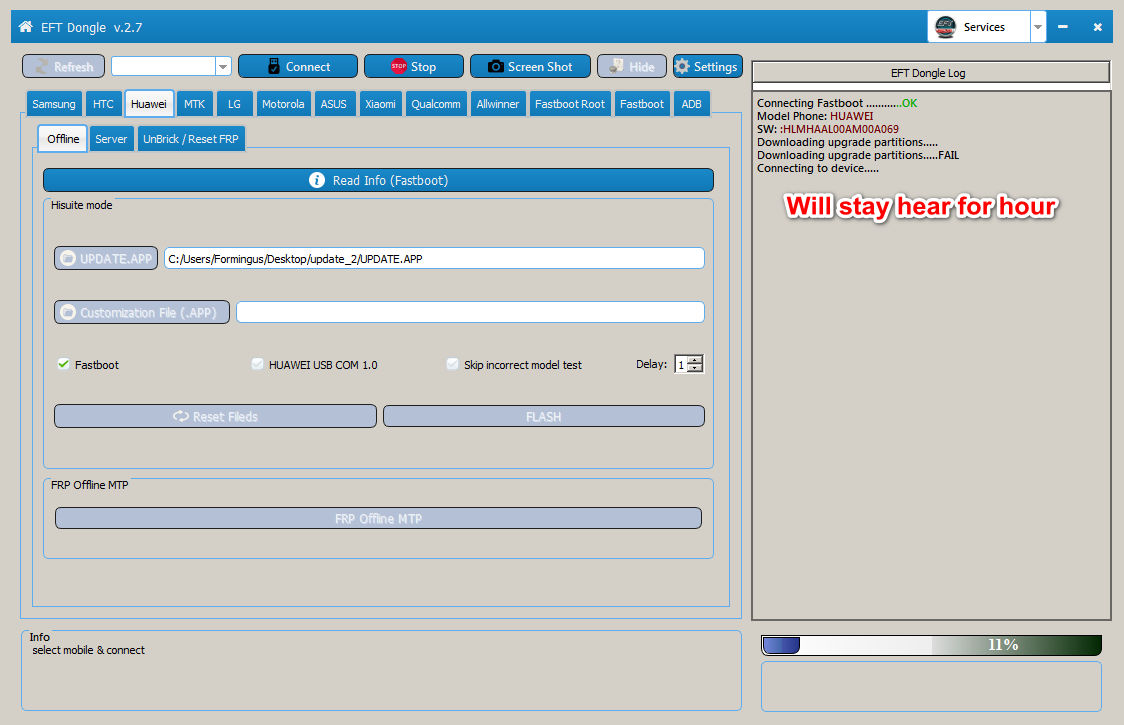Switch to the Allwinner tab

[x=497, y=104]
